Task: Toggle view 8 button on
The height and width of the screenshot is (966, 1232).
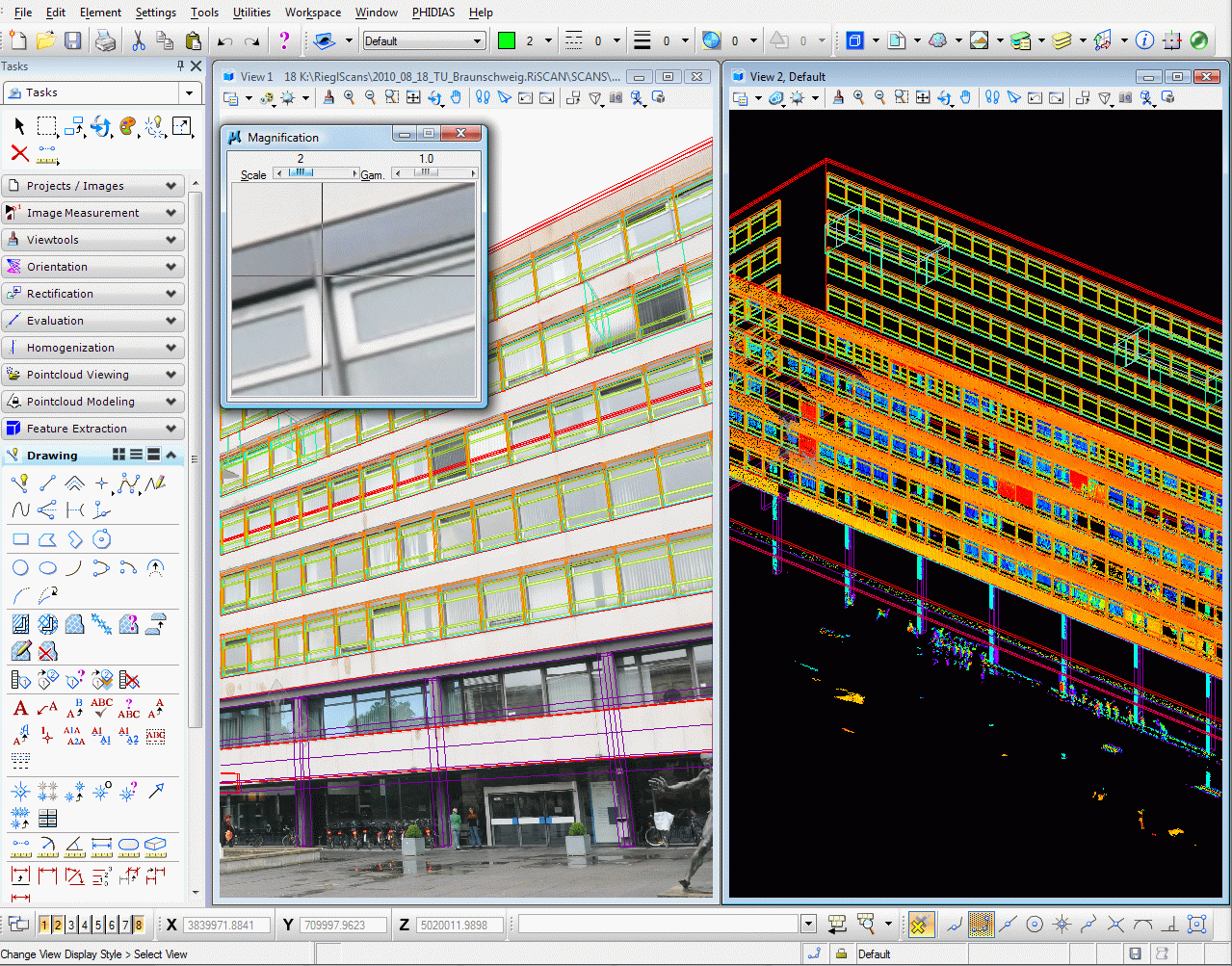Action: (139, 926)
